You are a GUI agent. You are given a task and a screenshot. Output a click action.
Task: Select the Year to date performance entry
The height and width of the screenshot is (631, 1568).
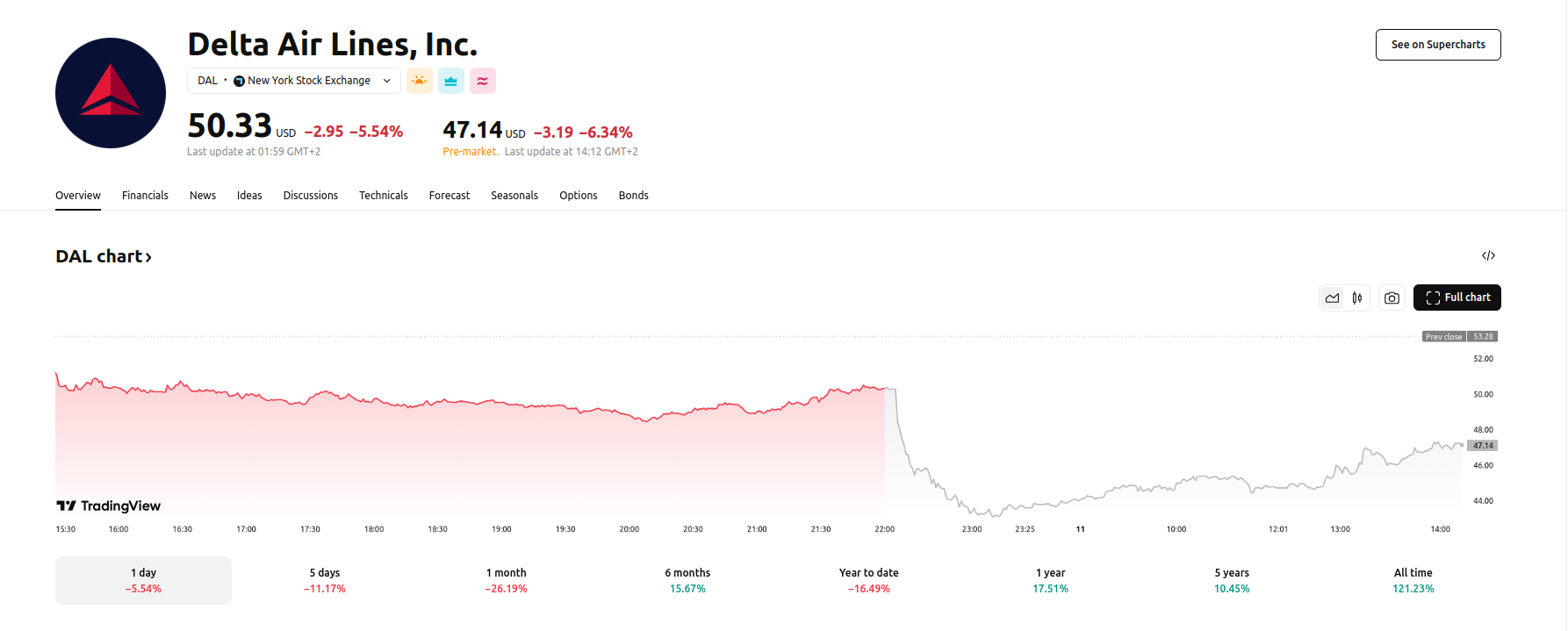point(868,579)
